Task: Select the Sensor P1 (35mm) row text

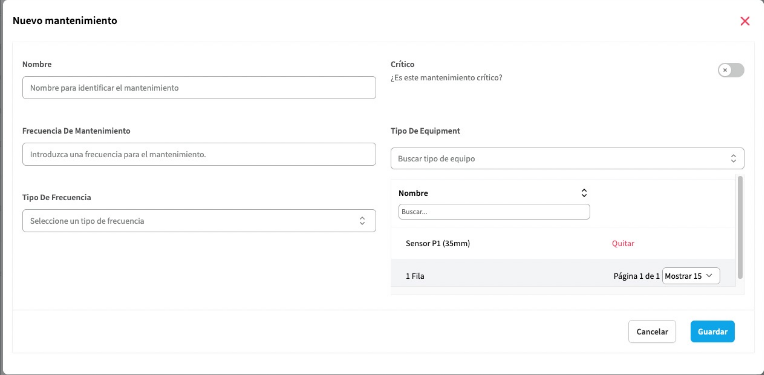Action: point(438,243)
